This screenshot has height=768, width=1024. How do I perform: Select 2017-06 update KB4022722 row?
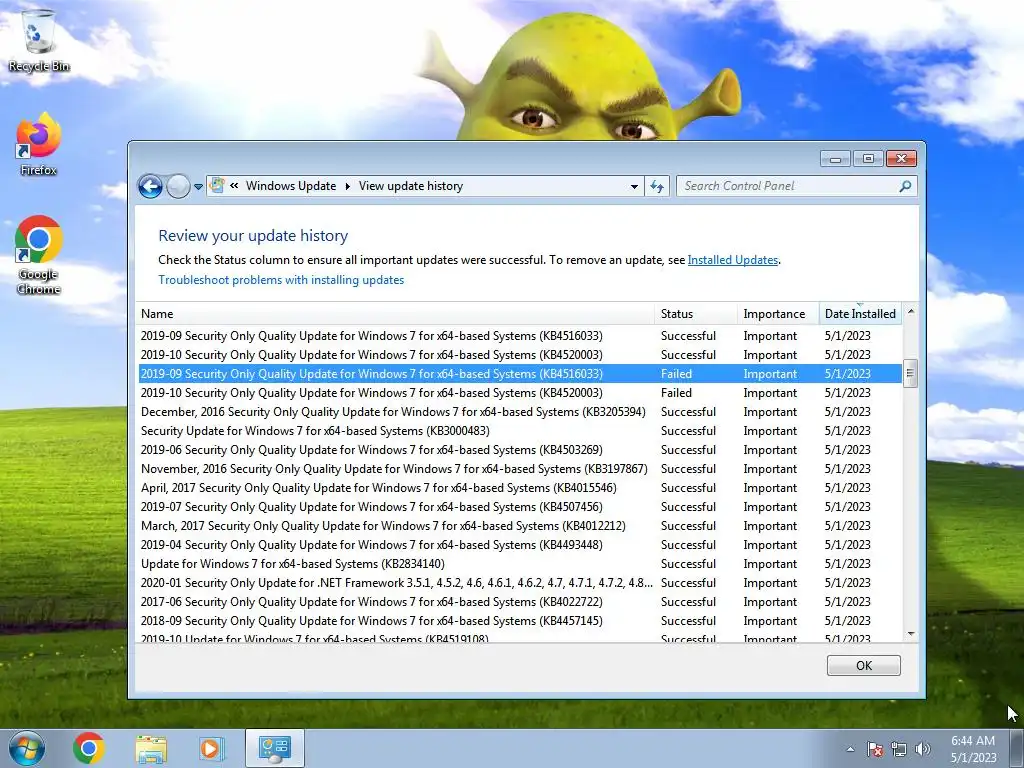[519, 601]
